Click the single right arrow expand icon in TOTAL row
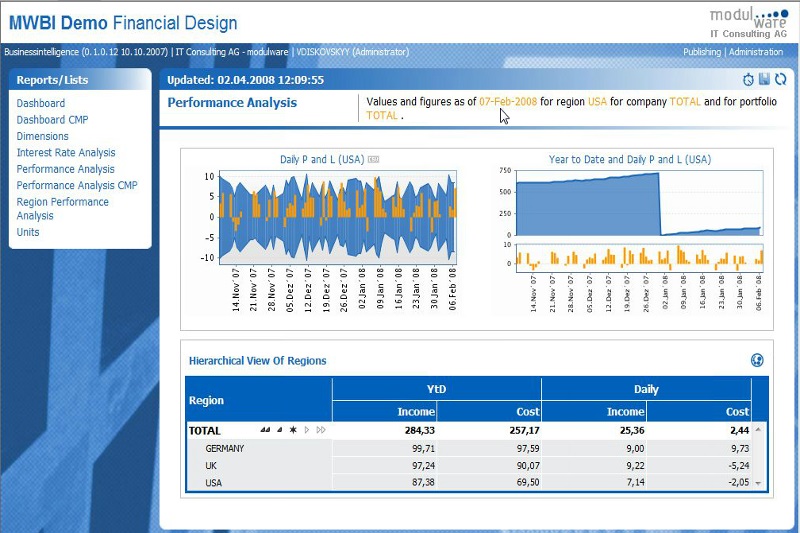 [307, 430]
